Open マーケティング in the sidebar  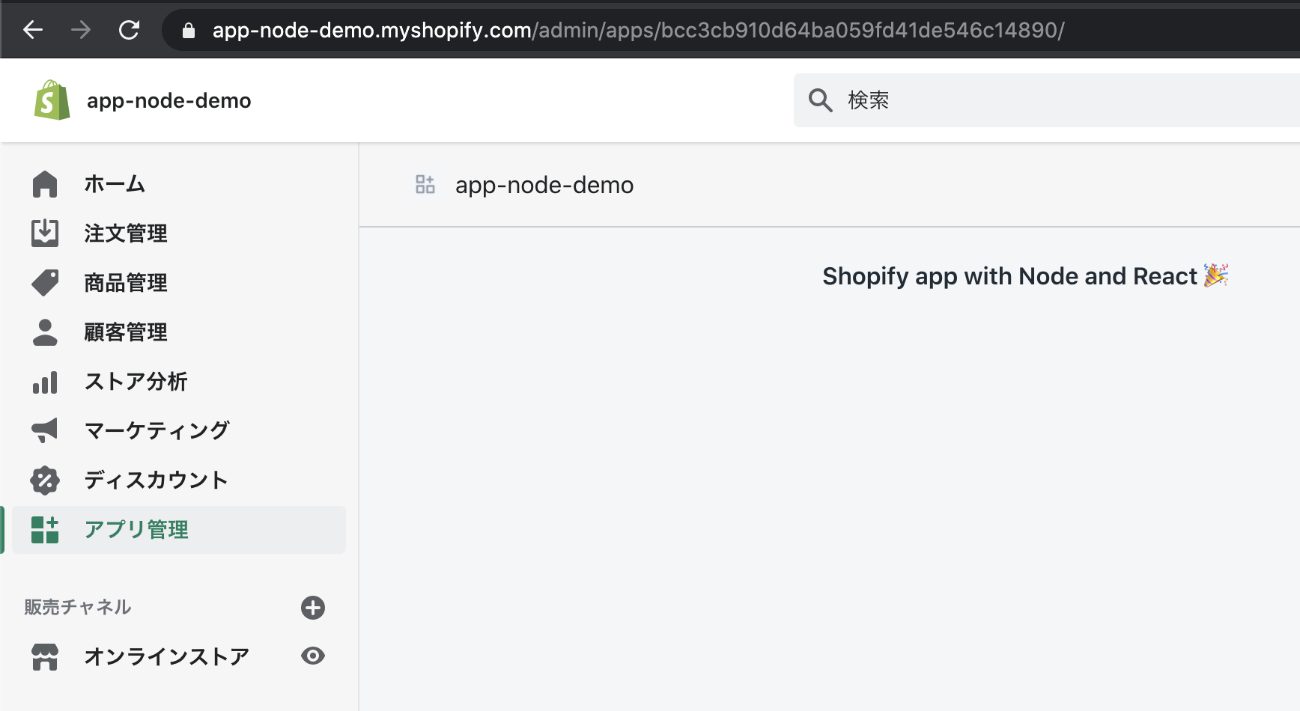pos(157,430)
